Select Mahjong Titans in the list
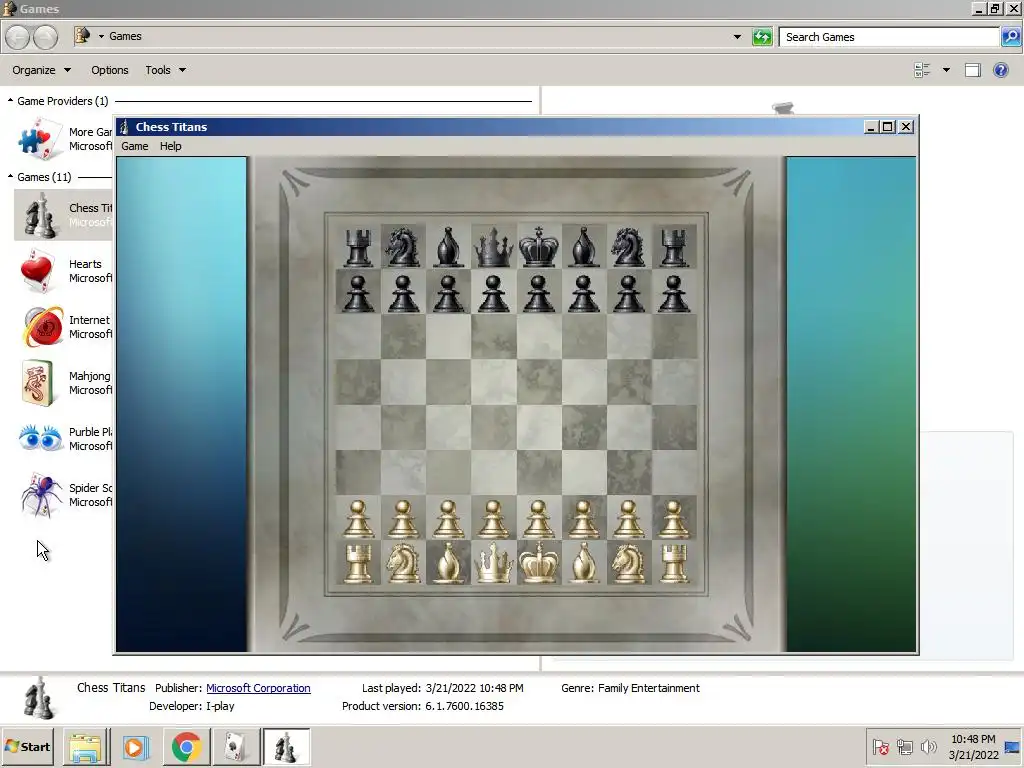Image resolution: width=1024 pixels, height=768 pixels. 63,383
